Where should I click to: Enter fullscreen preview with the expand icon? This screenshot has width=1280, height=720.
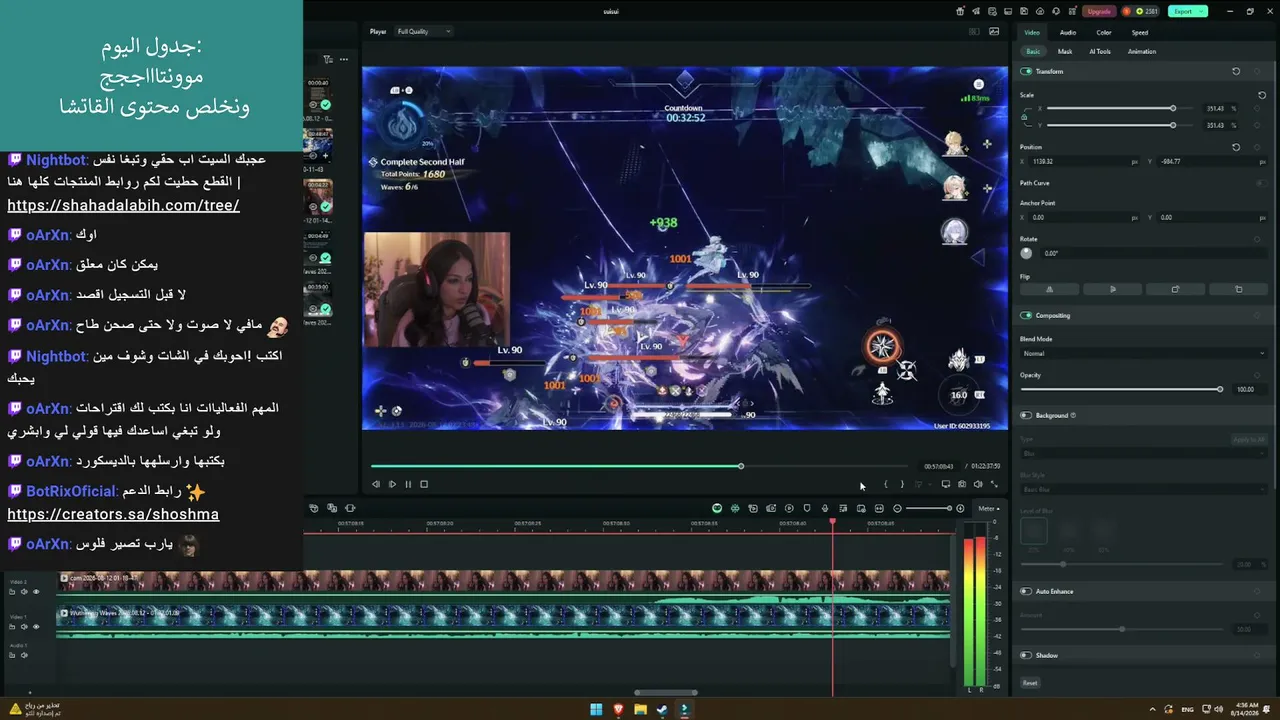994,484
